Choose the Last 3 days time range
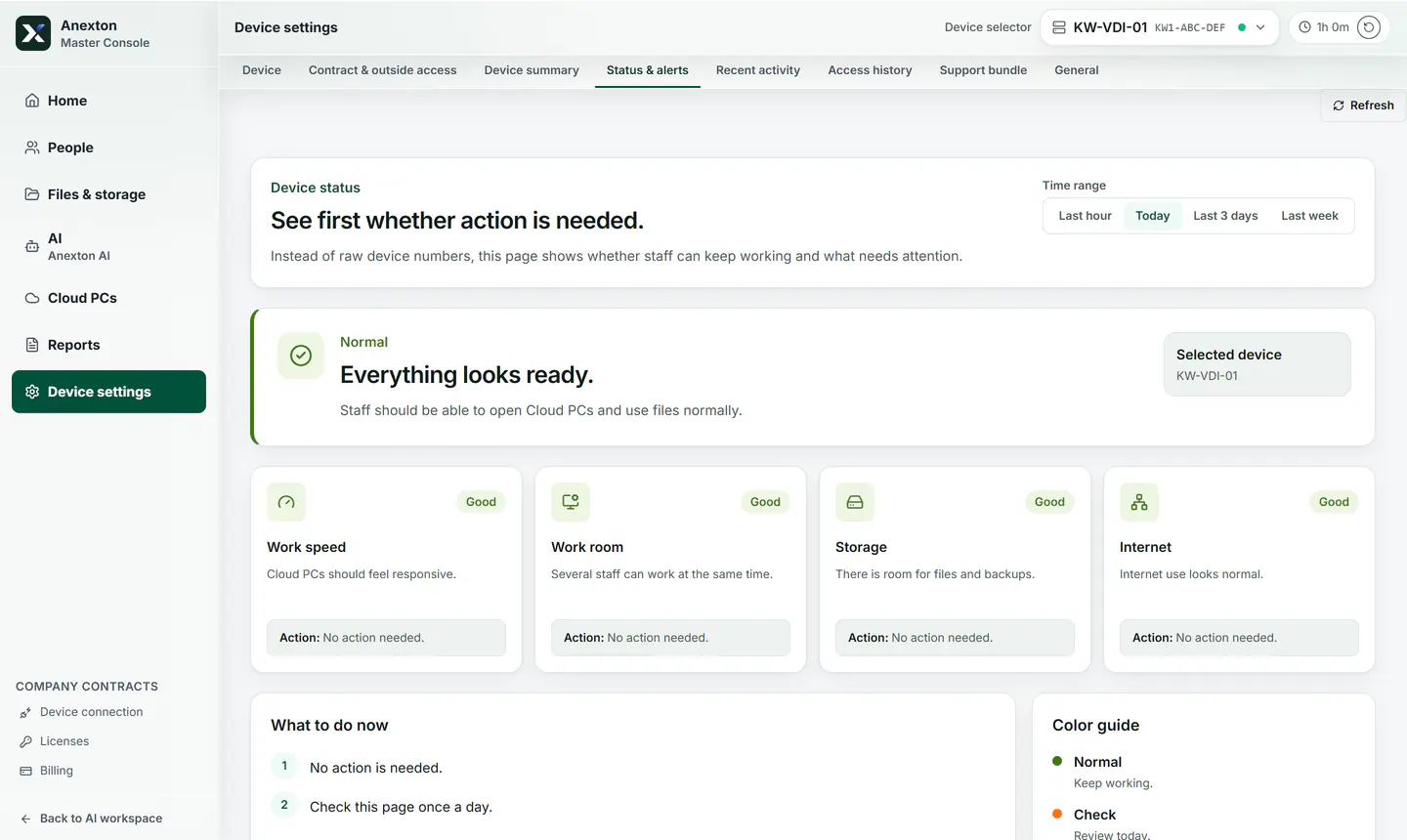The image size is (1407, 840). point(1225,216)
